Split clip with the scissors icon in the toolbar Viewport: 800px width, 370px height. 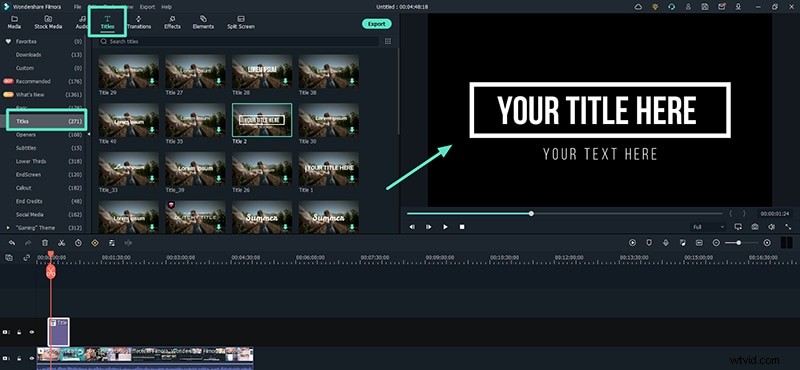click(x=61, y=243)
